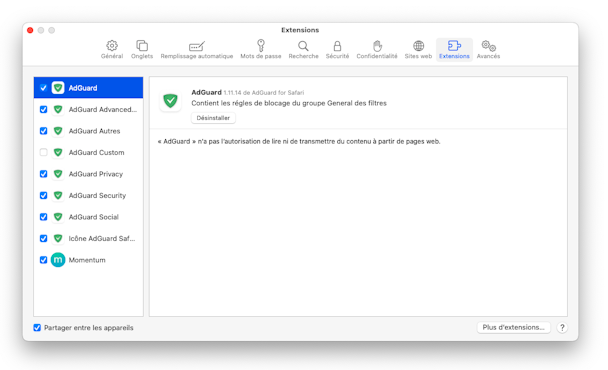Viewport: 608px width, 370px height.
Task: Open the Sites web globe pane
Action: 418,50
